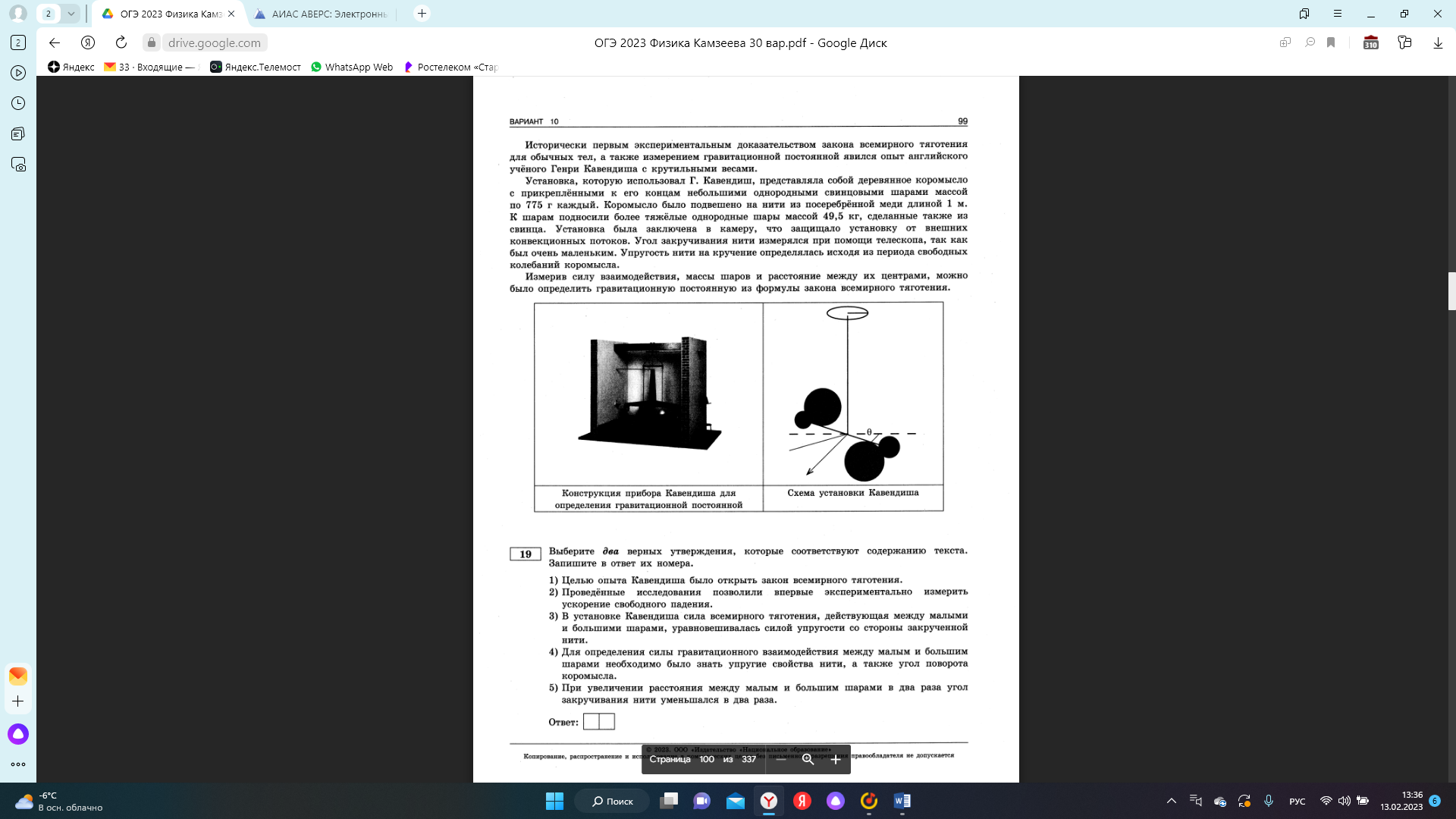Open sidebar media player icon

pyautogui.click(x=18, y=73)
